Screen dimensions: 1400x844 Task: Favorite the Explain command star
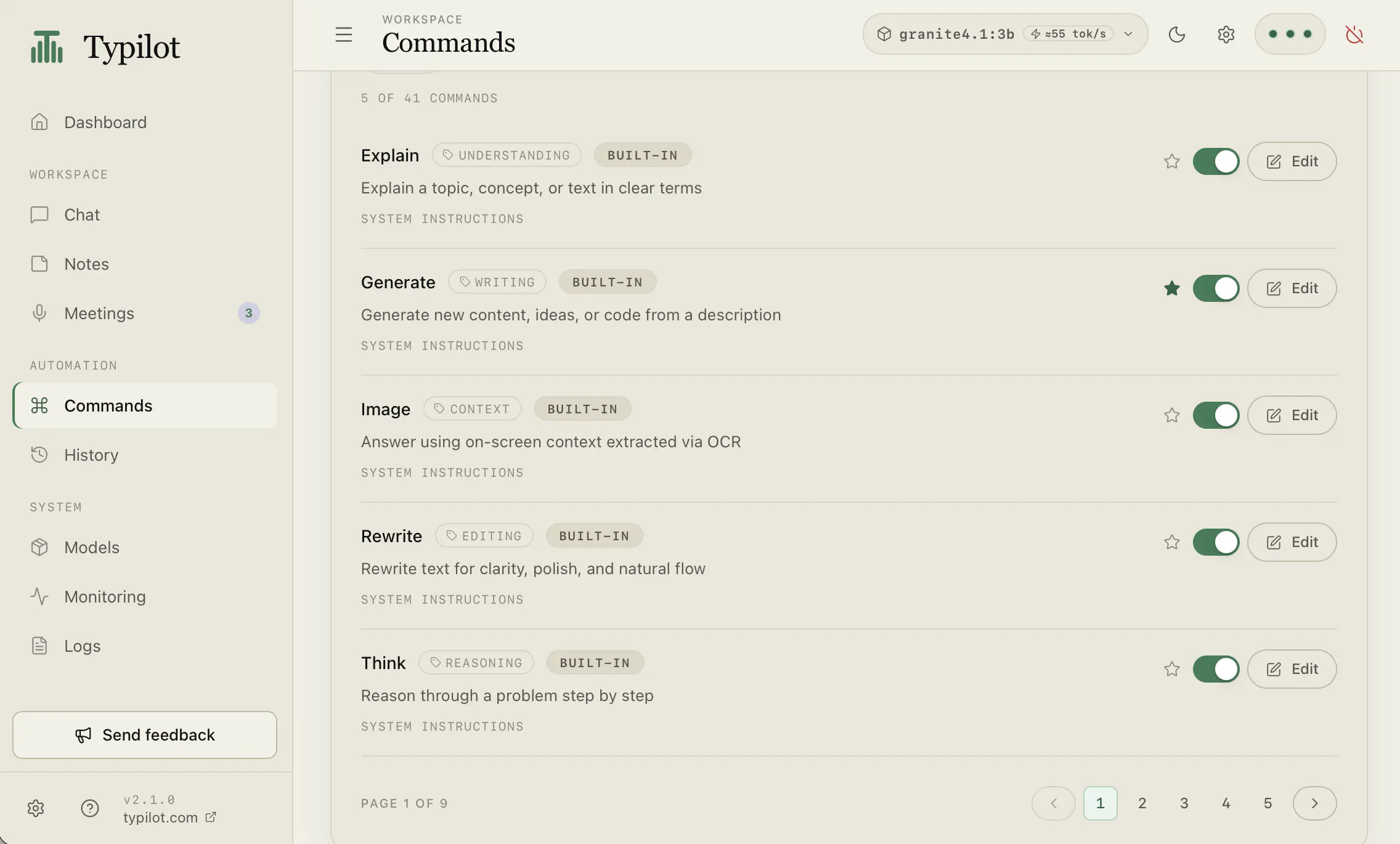coord(1172,161)
